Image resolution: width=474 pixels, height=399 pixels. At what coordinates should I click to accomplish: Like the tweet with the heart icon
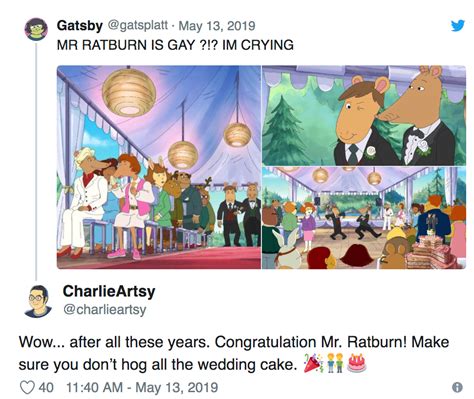[x=27, y=387]
